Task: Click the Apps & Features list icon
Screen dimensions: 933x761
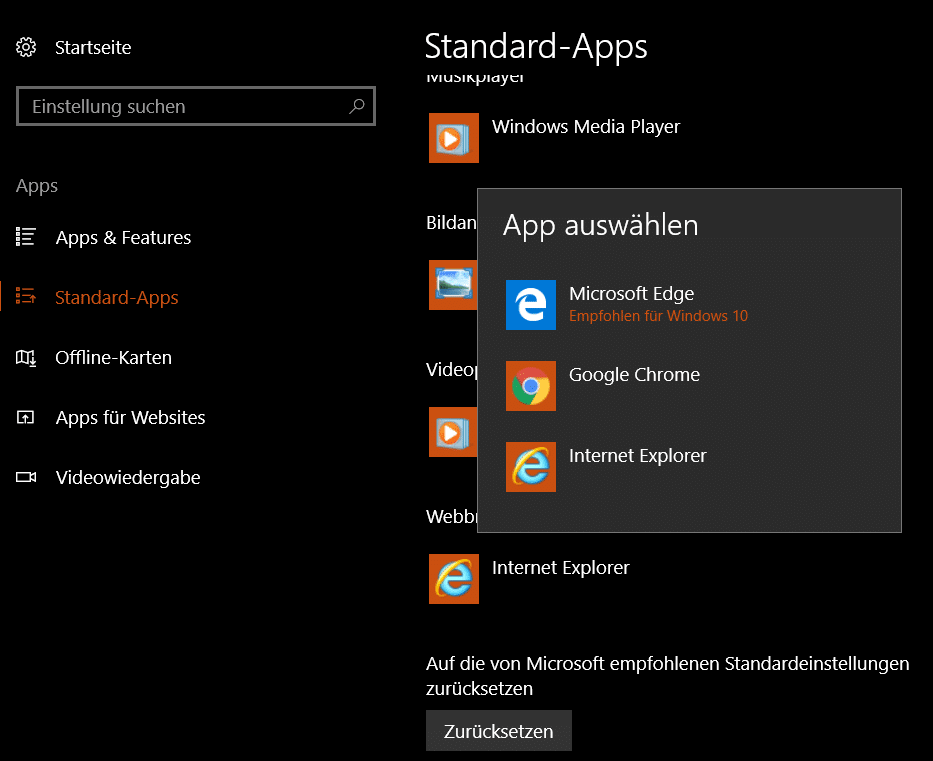Action: (26, 237)
